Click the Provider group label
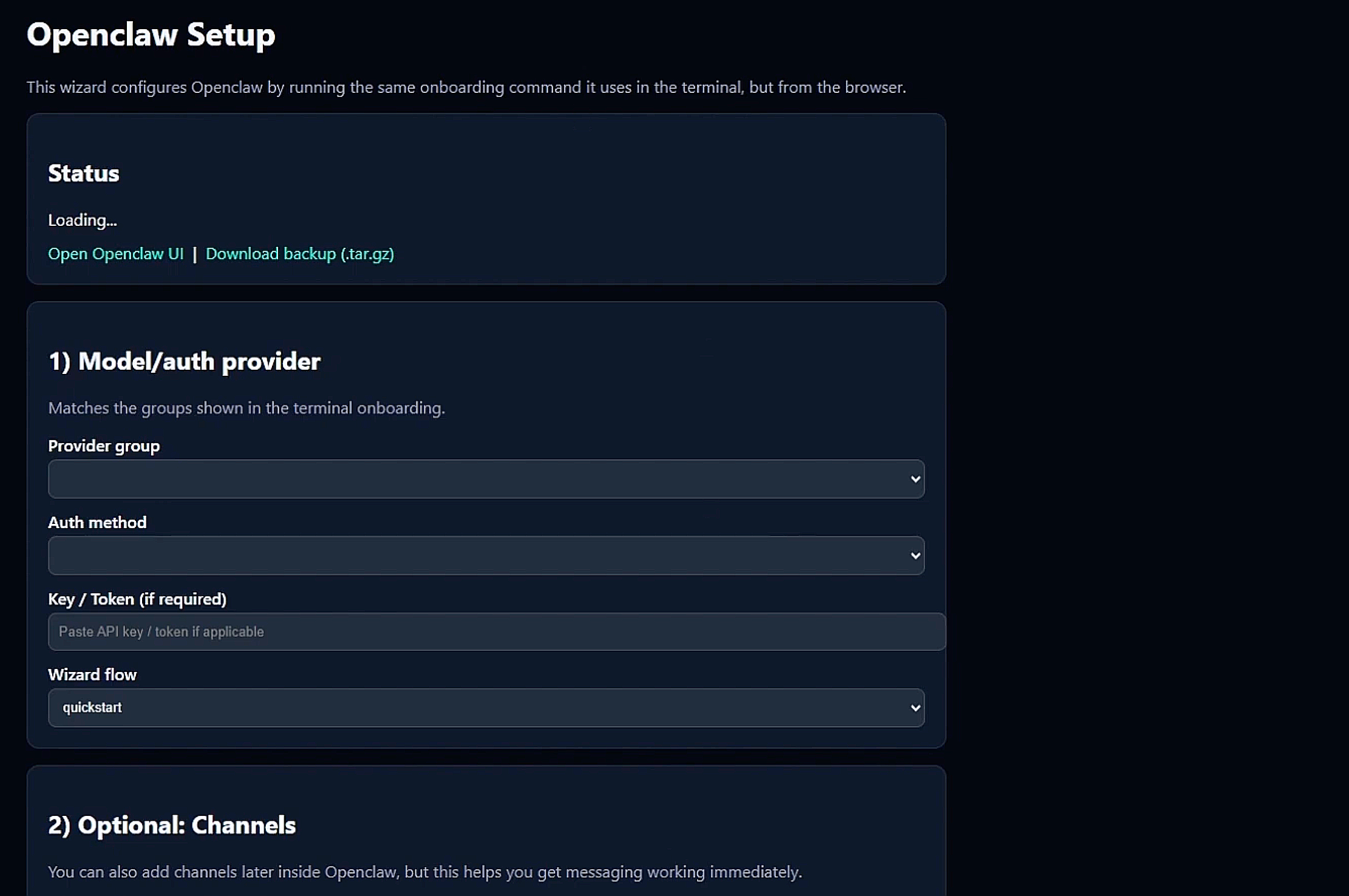The image size is (1349, 896). click(104, 446)
